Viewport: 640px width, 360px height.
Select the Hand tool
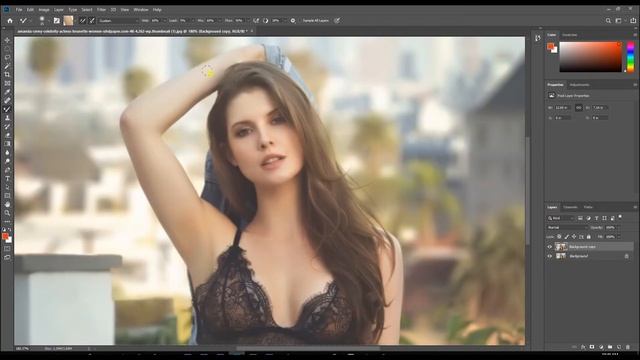(x=7, y=204)
